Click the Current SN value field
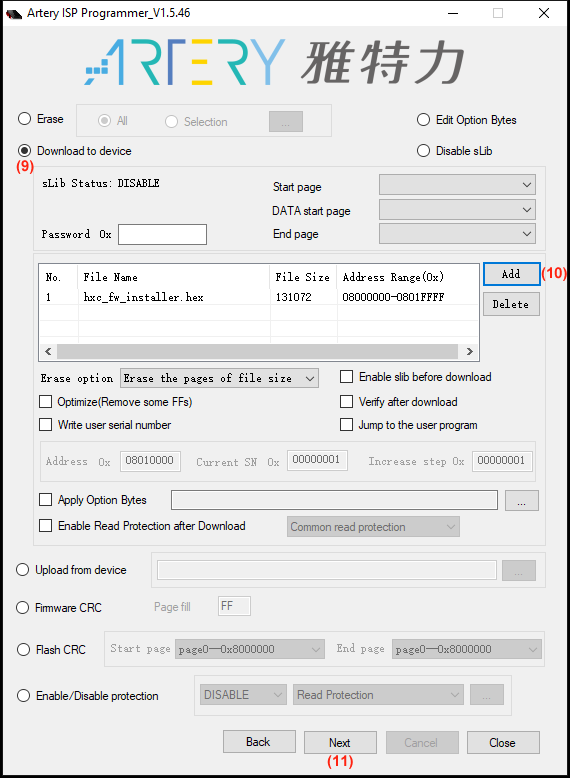 317,460
